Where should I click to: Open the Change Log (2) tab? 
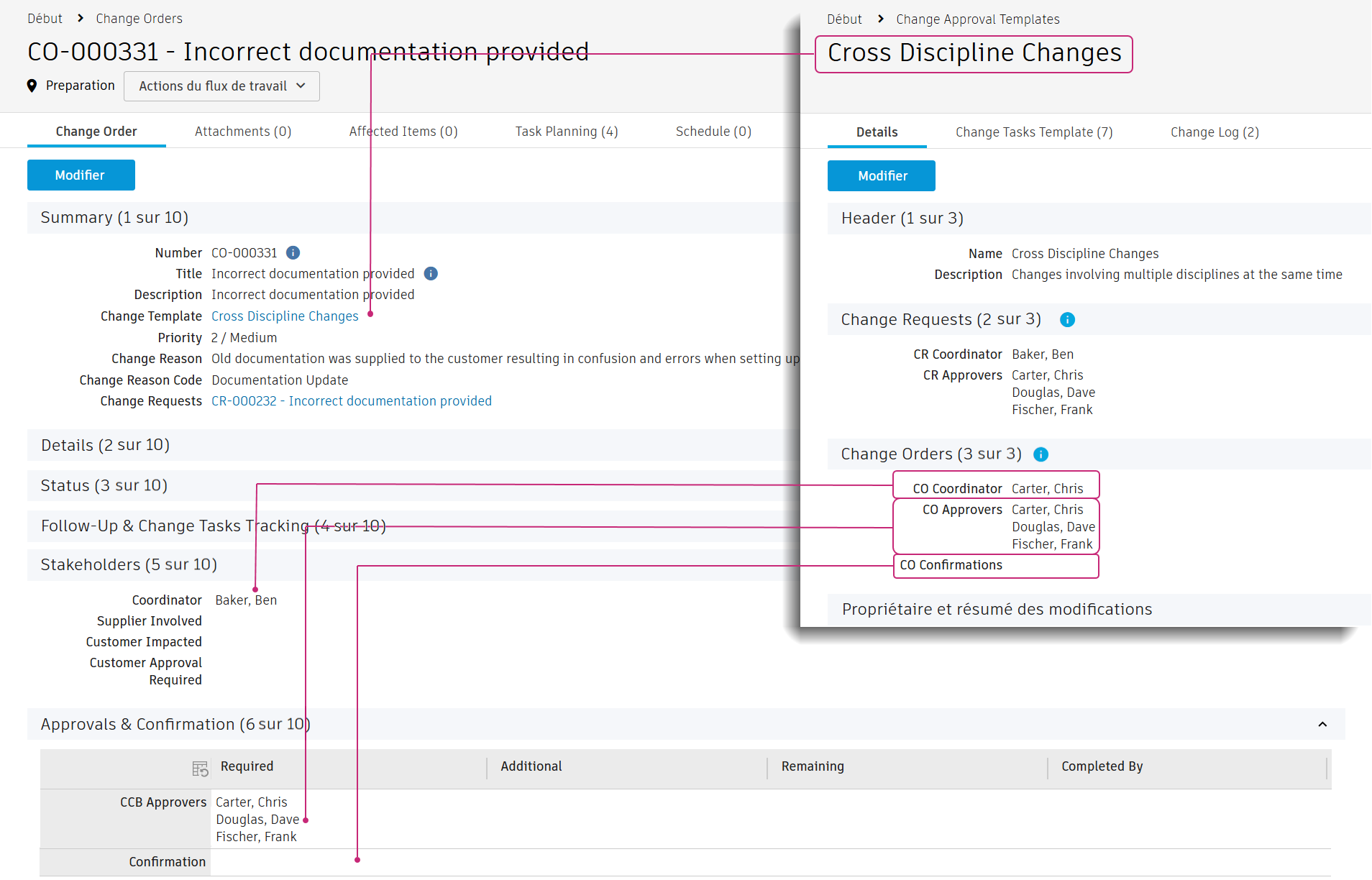1215,132
